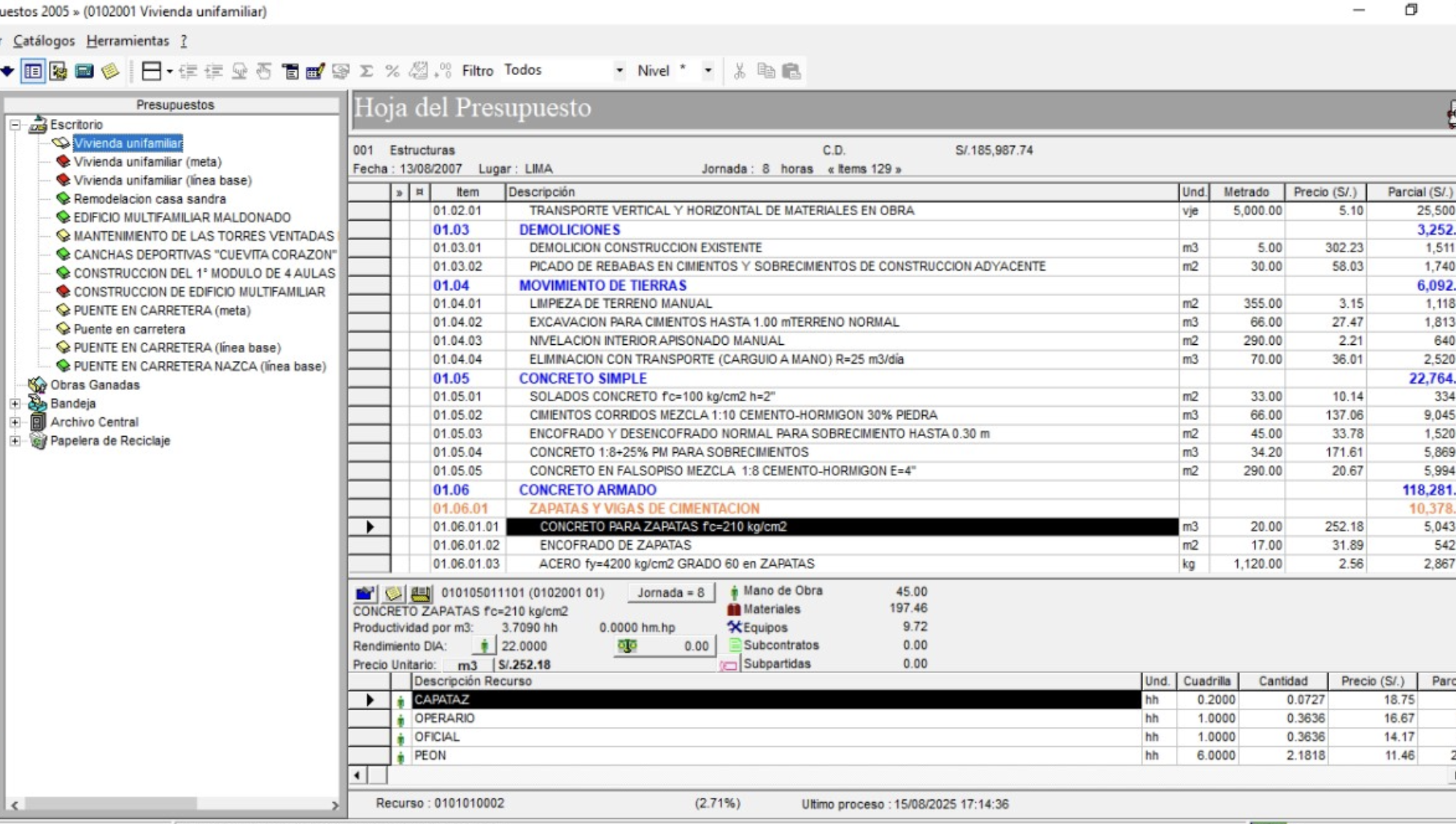Screen dimensions: 1456x824
Task: Select PUENTE EN CARRETERA NAZCA (línea base) budget
Action: [199, 366]
